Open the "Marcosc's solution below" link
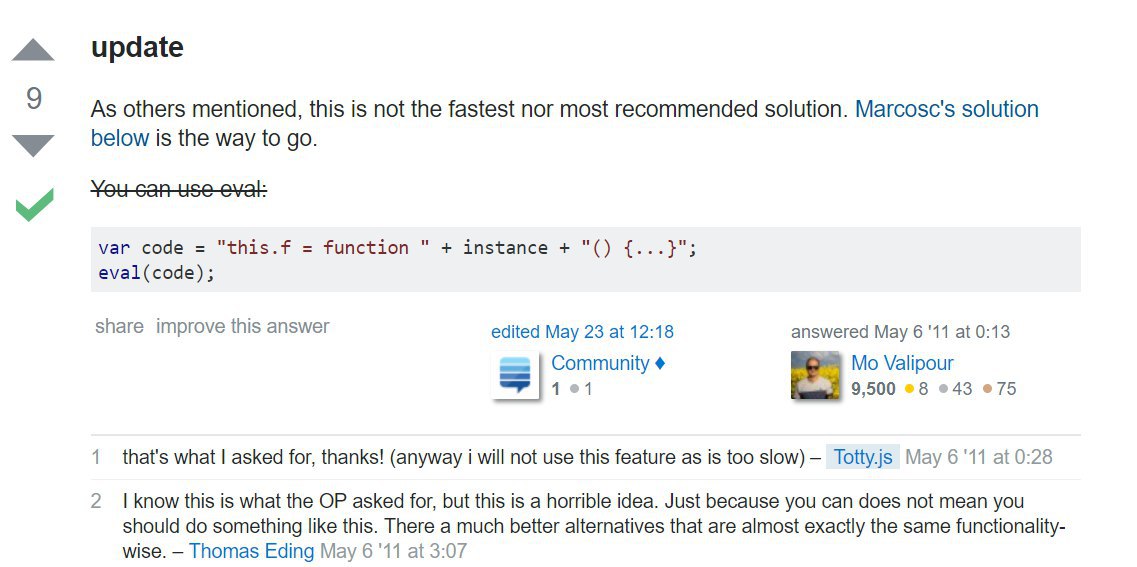The height and width of the screenshot is (567, 1137). tap(946, 109)
